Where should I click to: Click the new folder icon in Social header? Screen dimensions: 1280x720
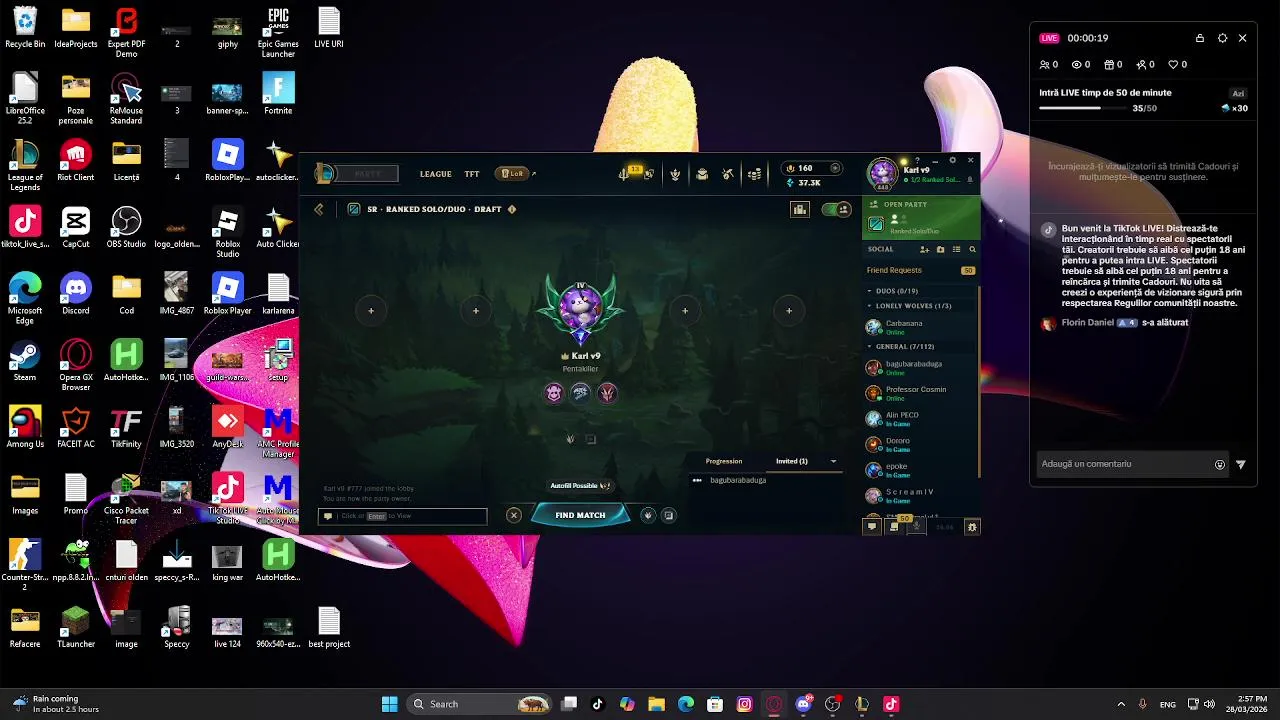click(x=940, y=249)
